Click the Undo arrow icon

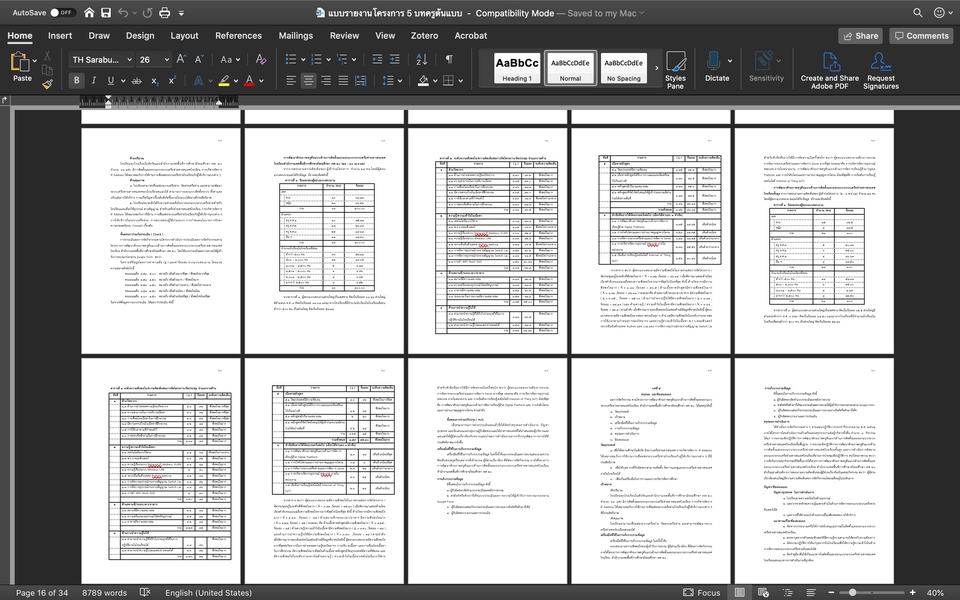click(x=122, y=12)
